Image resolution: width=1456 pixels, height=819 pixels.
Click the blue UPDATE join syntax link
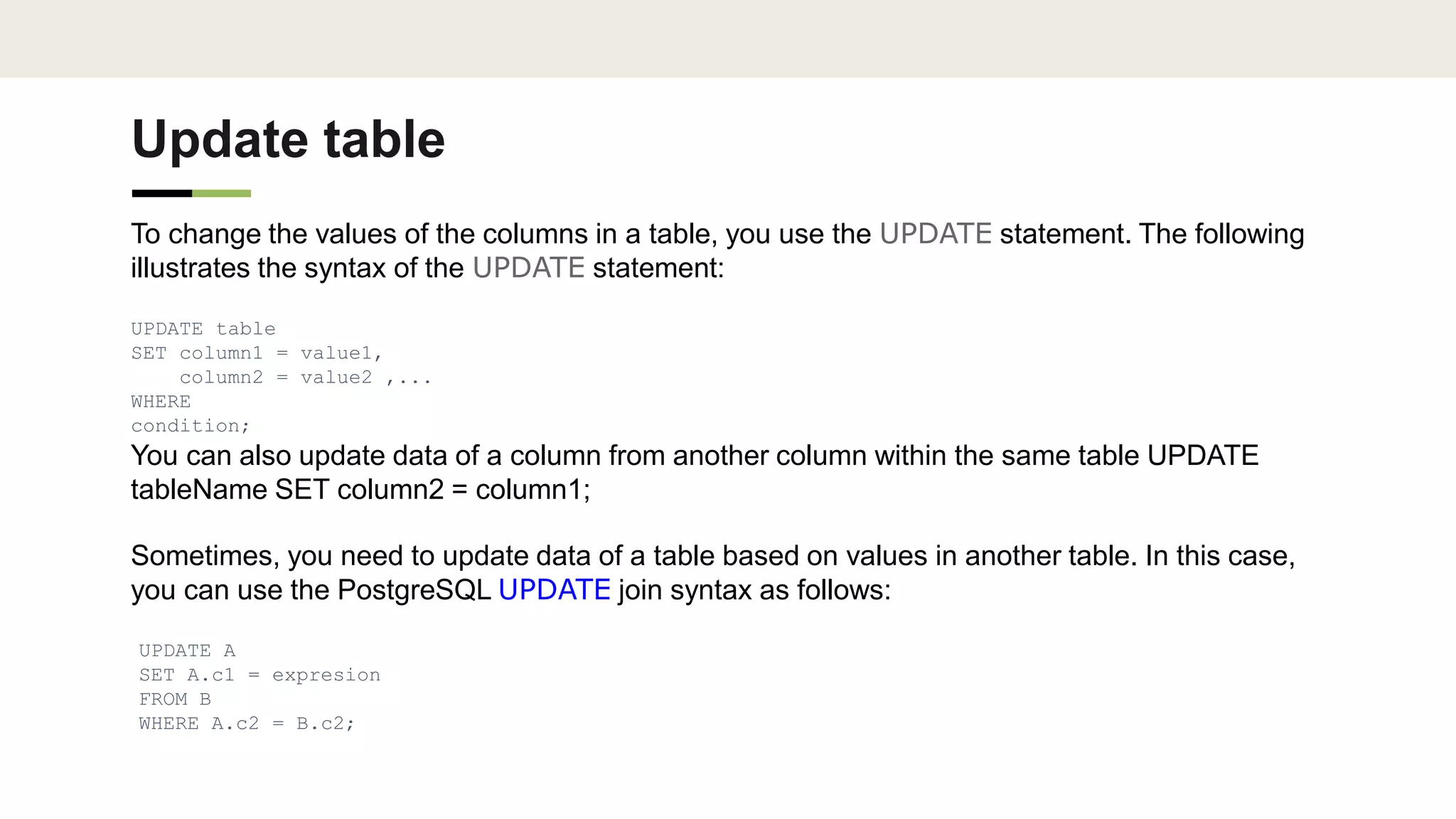(x=554, y=590)
